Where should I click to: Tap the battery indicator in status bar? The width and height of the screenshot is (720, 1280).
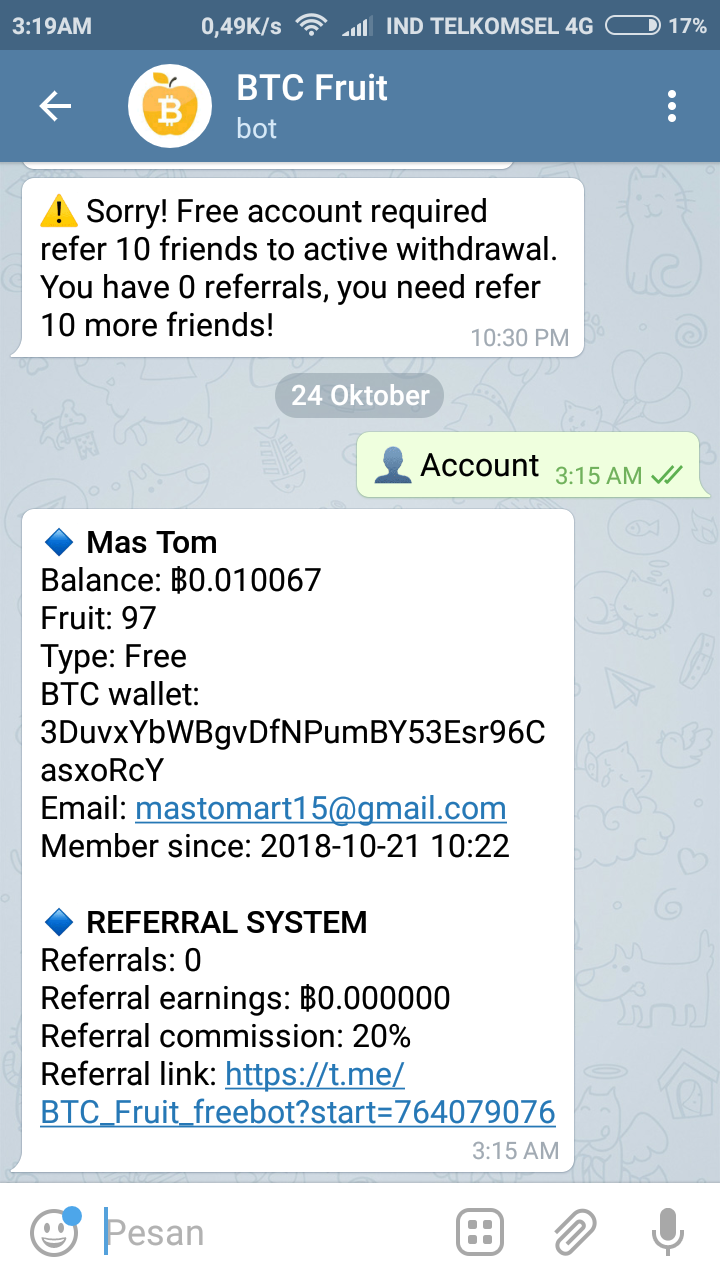tap(633, 26)
